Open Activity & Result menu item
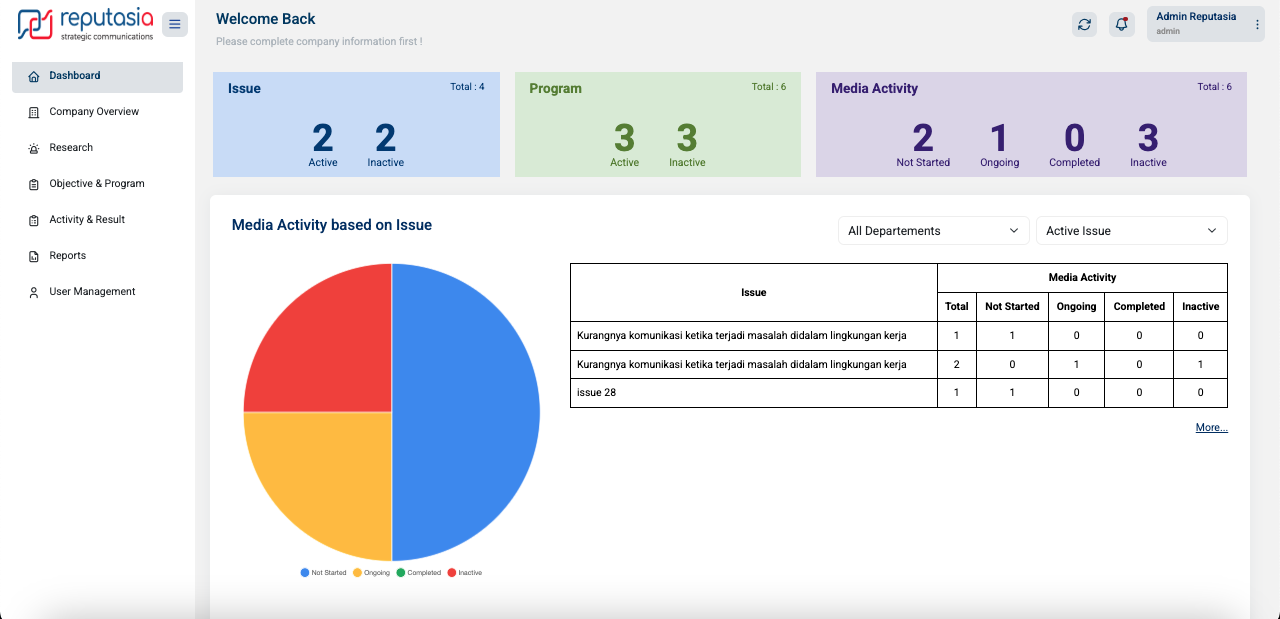 click(x=87, y=220)
